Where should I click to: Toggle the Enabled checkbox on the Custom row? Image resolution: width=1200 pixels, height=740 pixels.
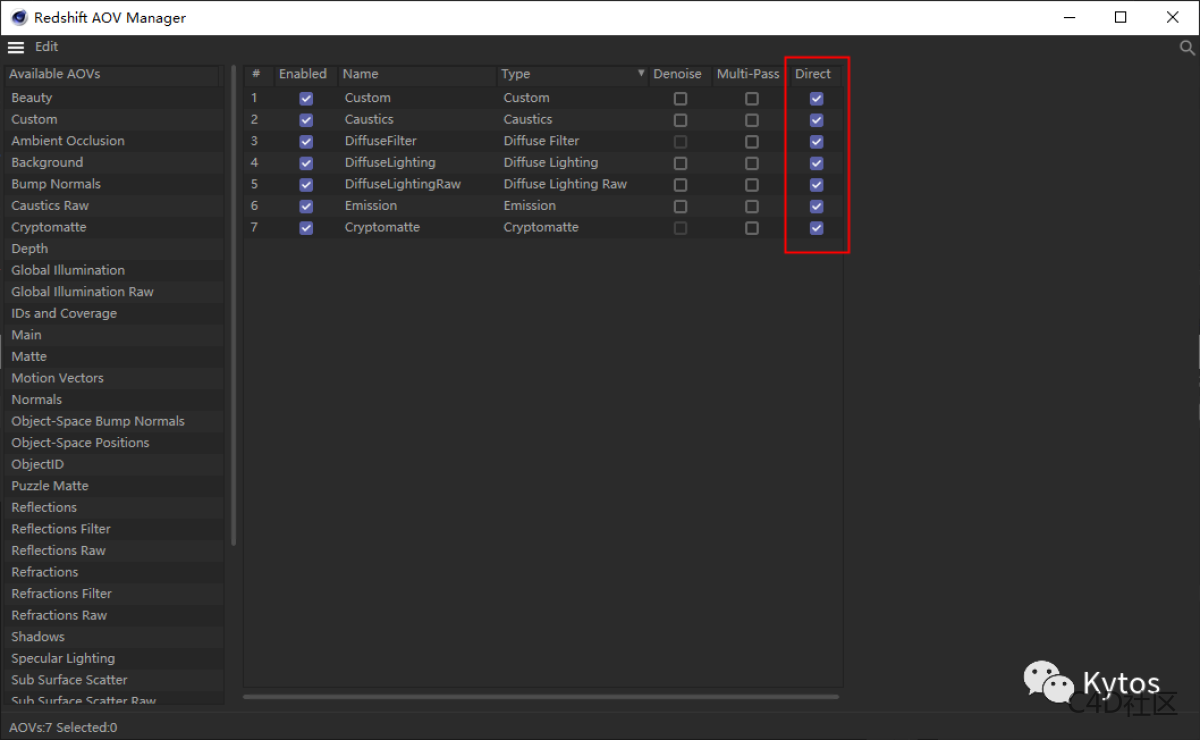click(x=305, y=98)
